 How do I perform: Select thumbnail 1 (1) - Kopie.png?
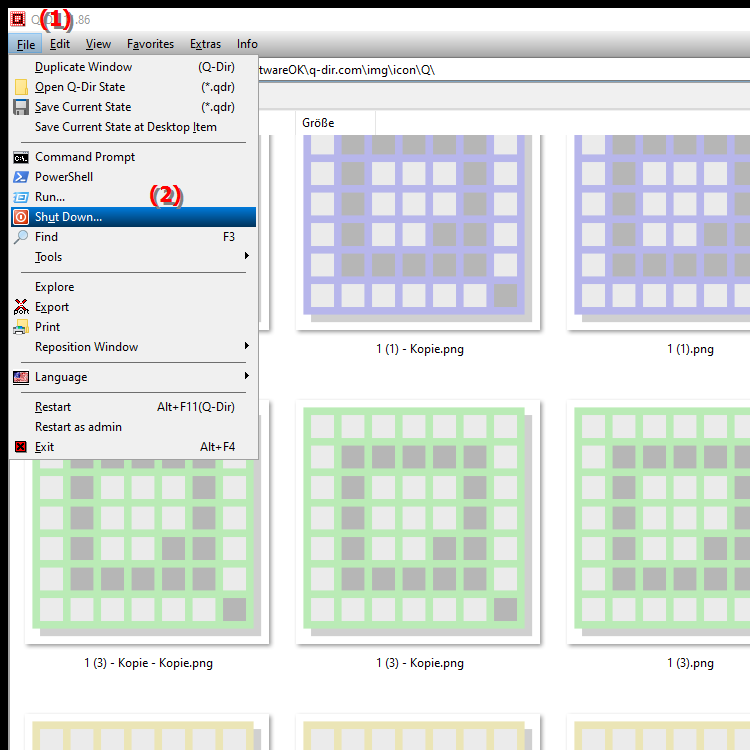click(418, 232)
